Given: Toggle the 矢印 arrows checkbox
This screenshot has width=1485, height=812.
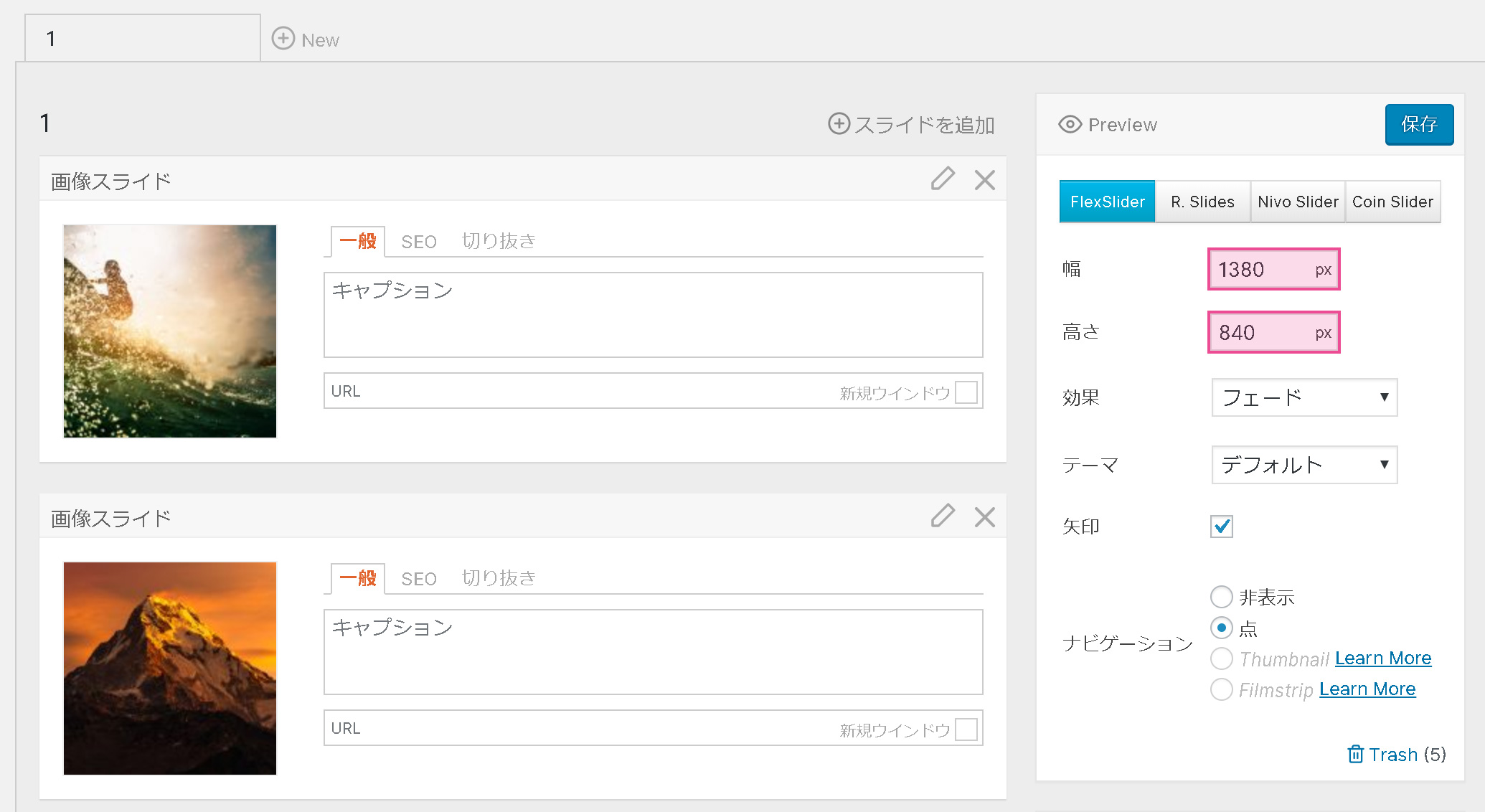Looking at the screenshot, I should click(1221, 527).
